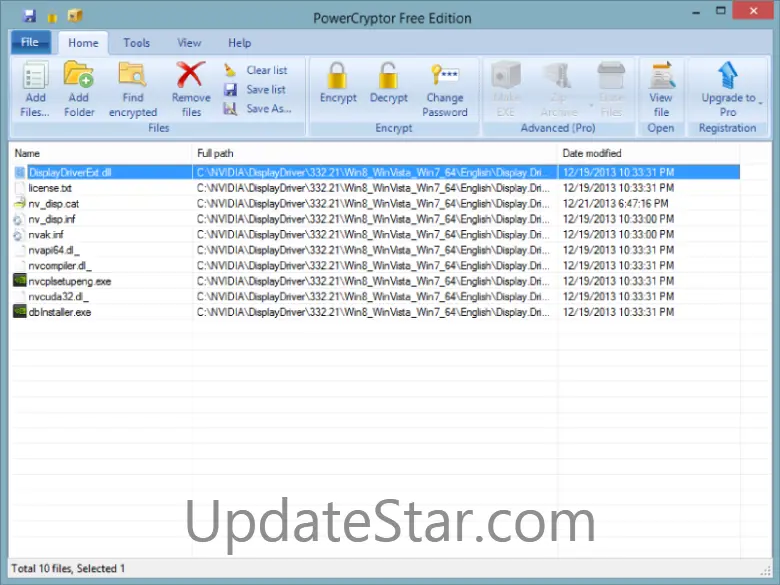
Task: Expand the Upgrade to Pro dropdown arrow
Action: 760,103
